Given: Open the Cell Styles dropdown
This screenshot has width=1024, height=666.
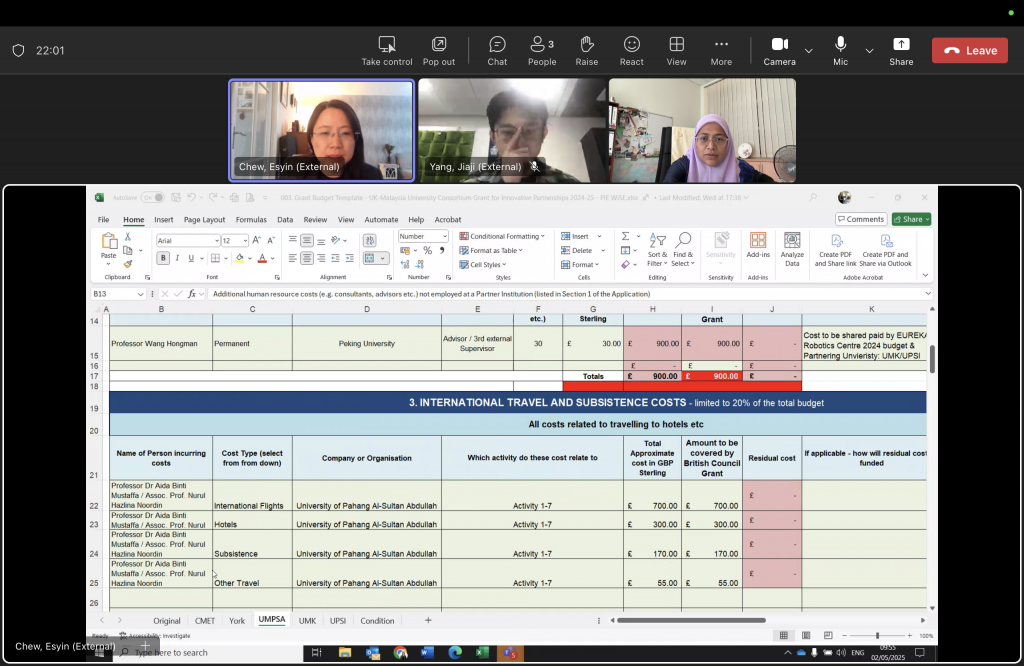Looking at the screenshot, I should (x=483, y=264).
